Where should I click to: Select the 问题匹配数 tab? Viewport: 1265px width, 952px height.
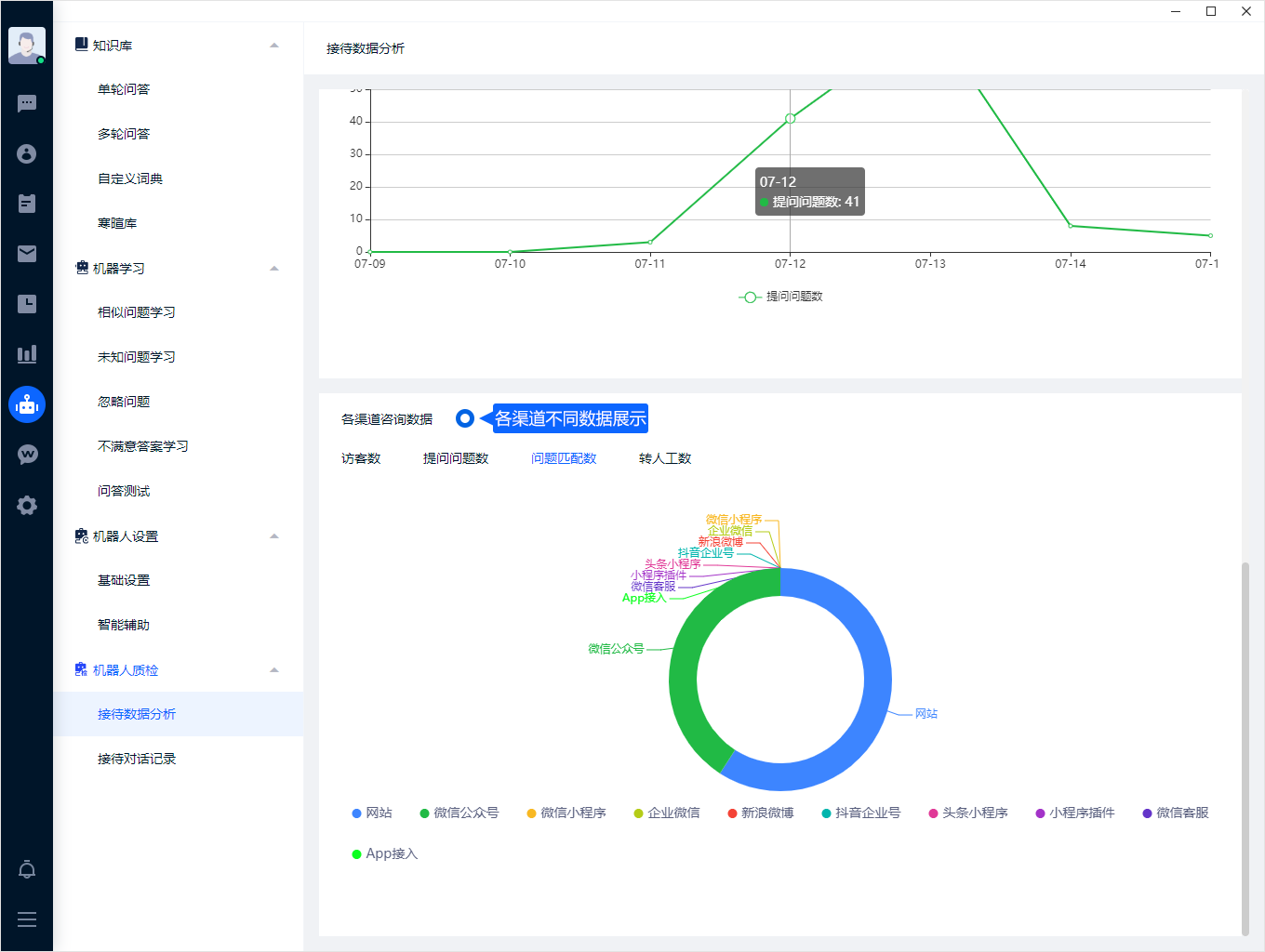point(564,458)
